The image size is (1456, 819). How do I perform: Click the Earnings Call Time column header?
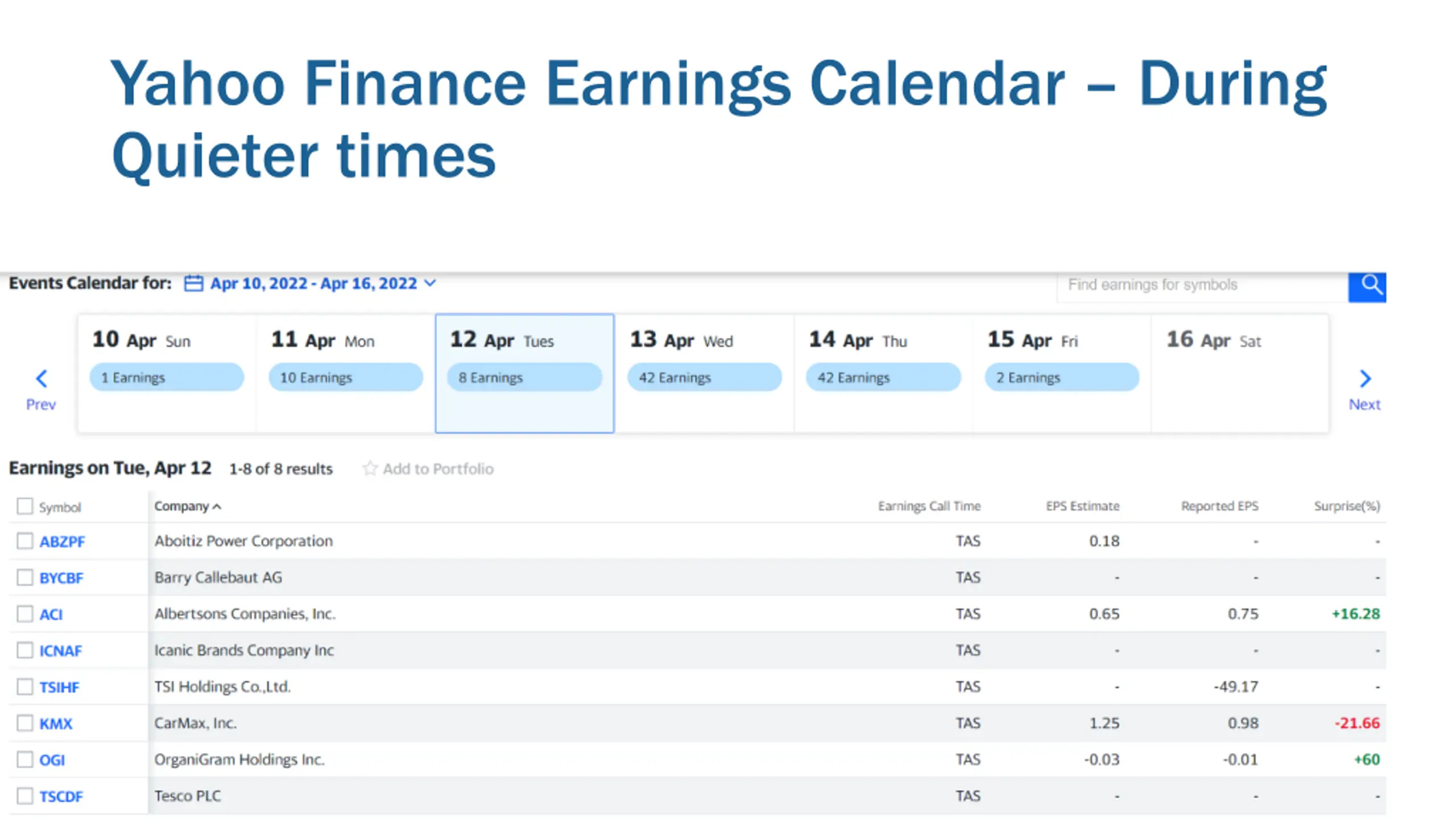[929, 506]
